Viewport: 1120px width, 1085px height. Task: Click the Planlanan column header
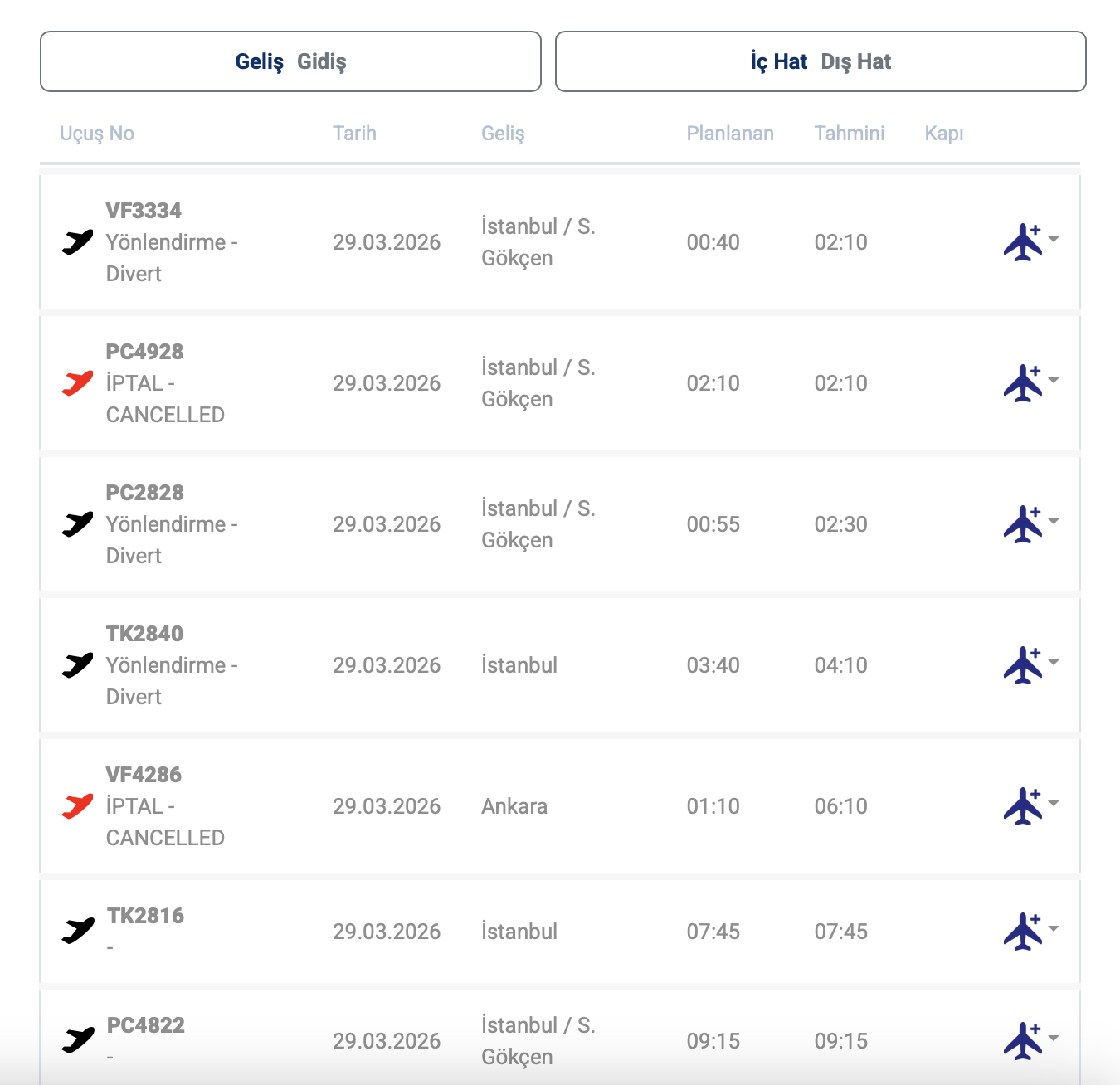coord(730,134)
